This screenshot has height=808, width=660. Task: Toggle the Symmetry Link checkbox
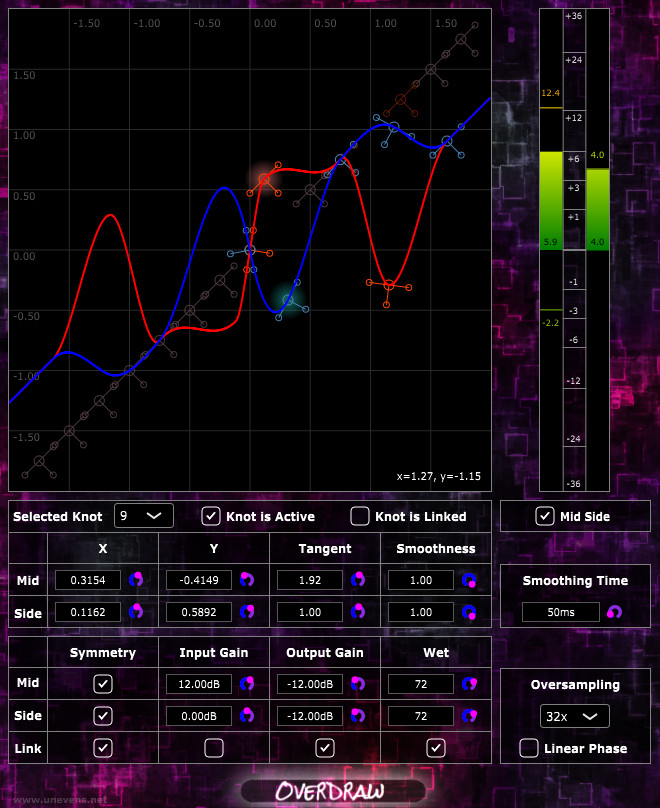103,748
